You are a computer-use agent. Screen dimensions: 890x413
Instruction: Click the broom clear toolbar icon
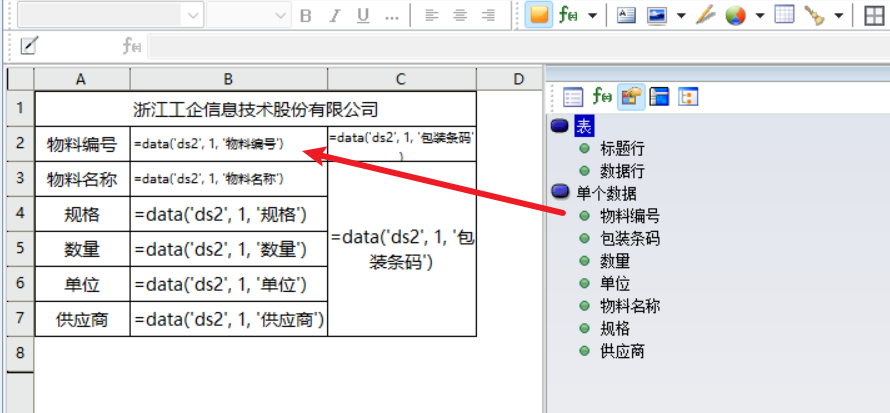click(x=814, y=15)
